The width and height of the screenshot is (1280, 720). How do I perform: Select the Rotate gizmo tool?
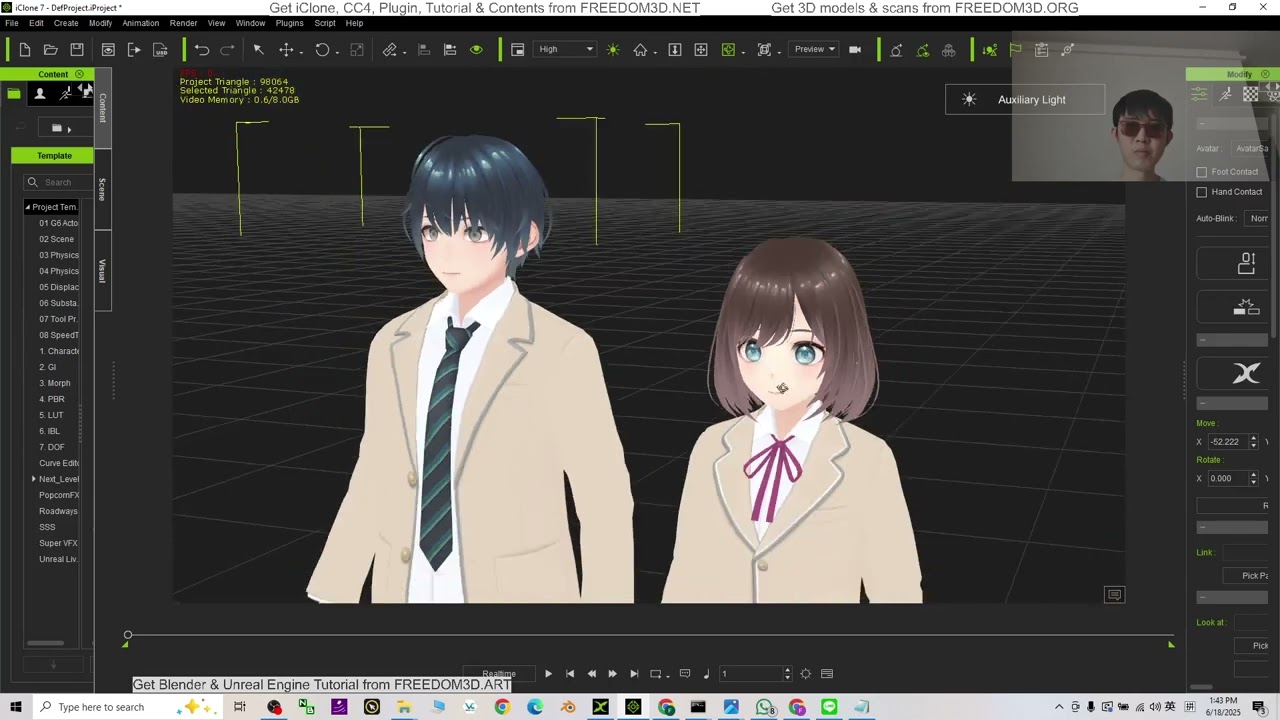tap(324, 49)
